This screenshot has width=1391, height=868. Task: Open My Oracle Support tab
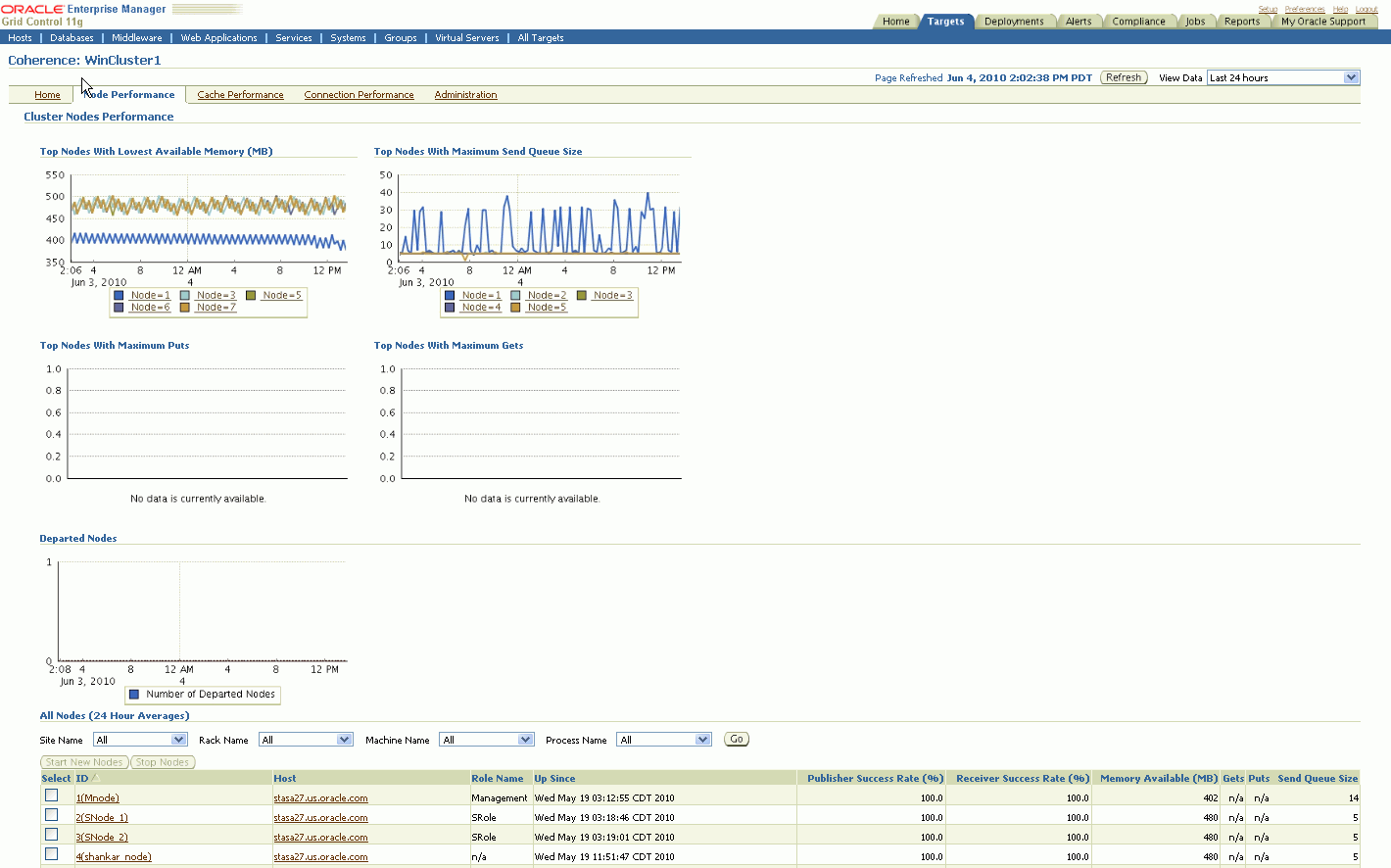1323,22
